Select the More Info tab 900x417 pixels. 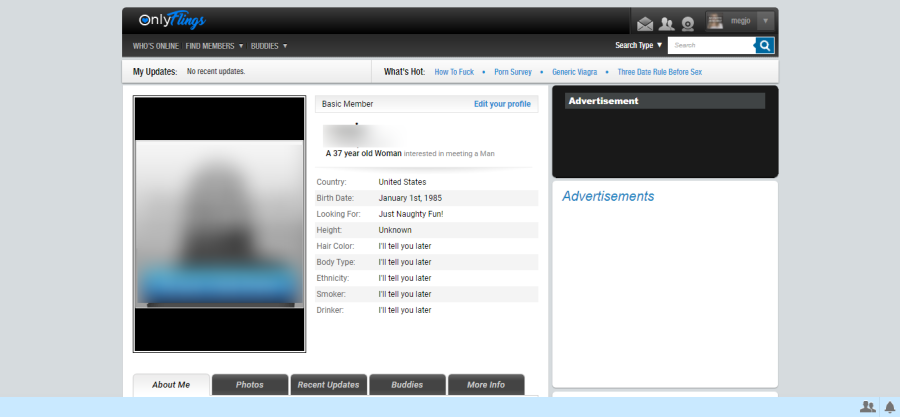pos(486,385)
